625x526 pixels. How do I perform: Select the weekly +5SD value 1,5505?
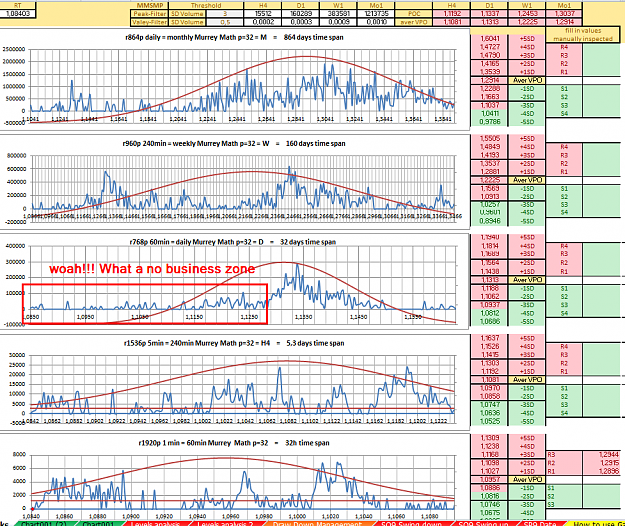489,138
